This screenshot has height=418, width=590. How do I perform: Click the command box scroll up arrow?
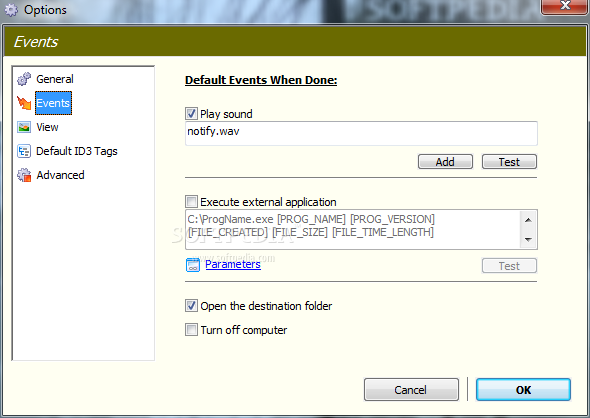(x=528, y=220)
